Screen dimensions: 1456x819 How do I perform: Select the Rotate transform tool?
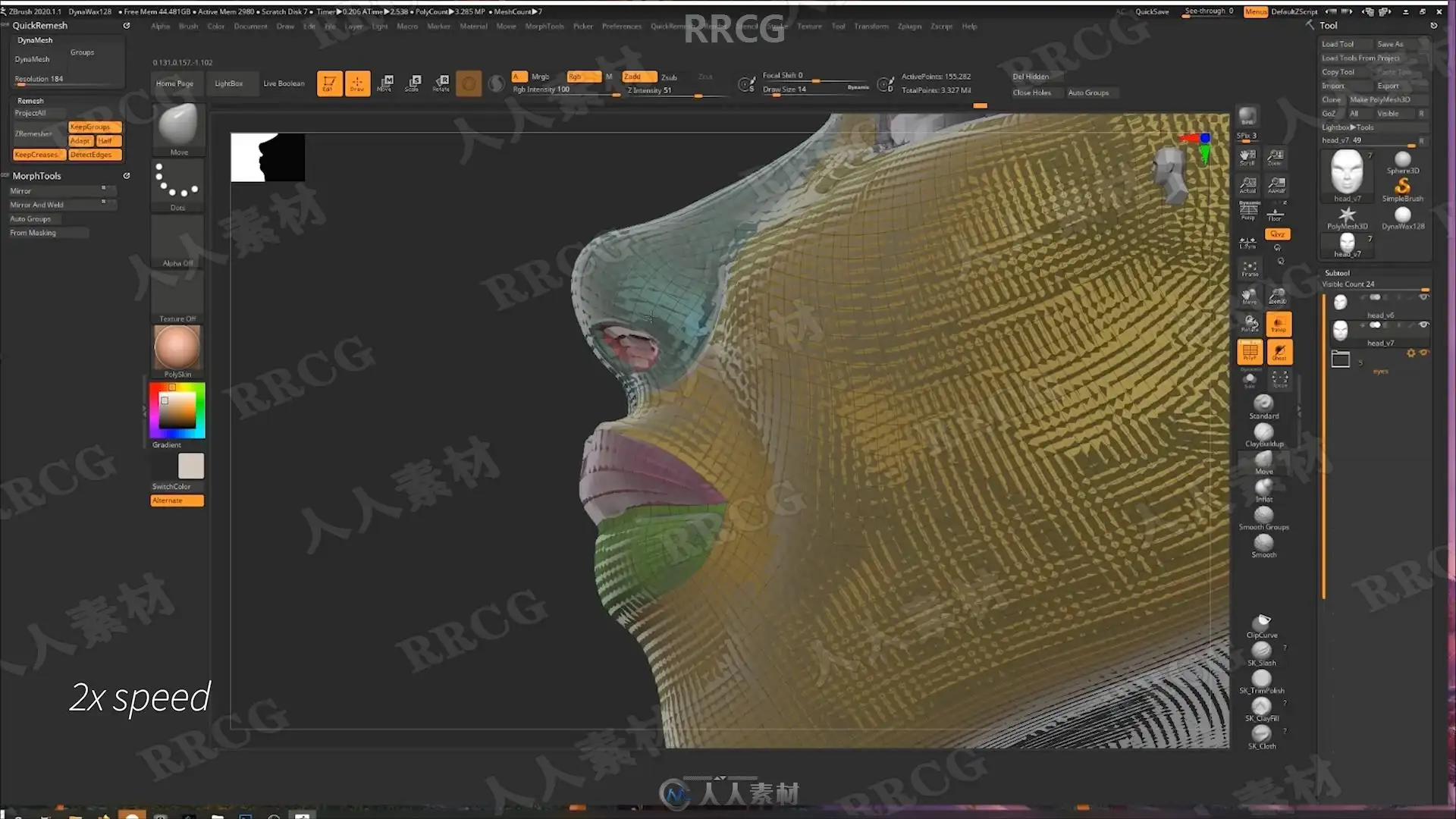pos(441,83)
